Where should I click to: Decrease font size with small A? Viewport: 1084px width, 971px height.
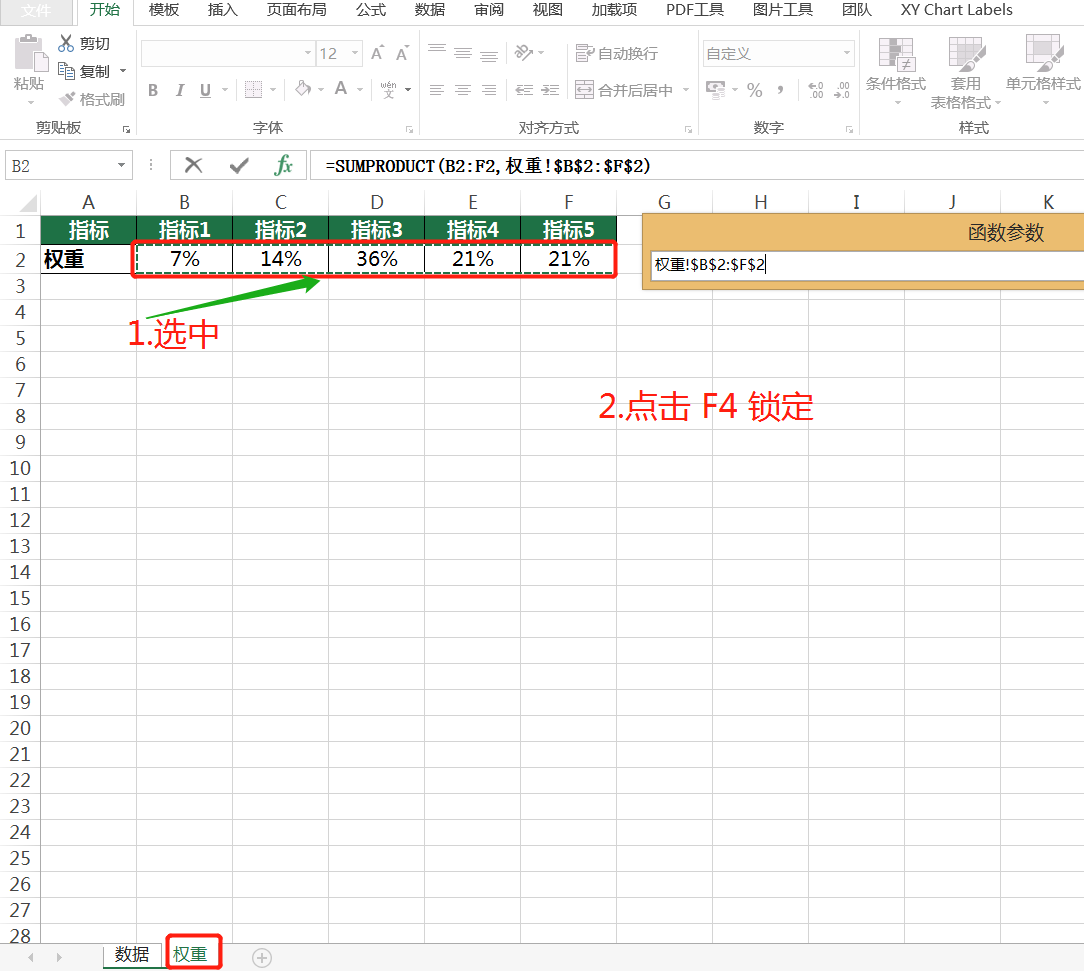click(x=402, y=53)
